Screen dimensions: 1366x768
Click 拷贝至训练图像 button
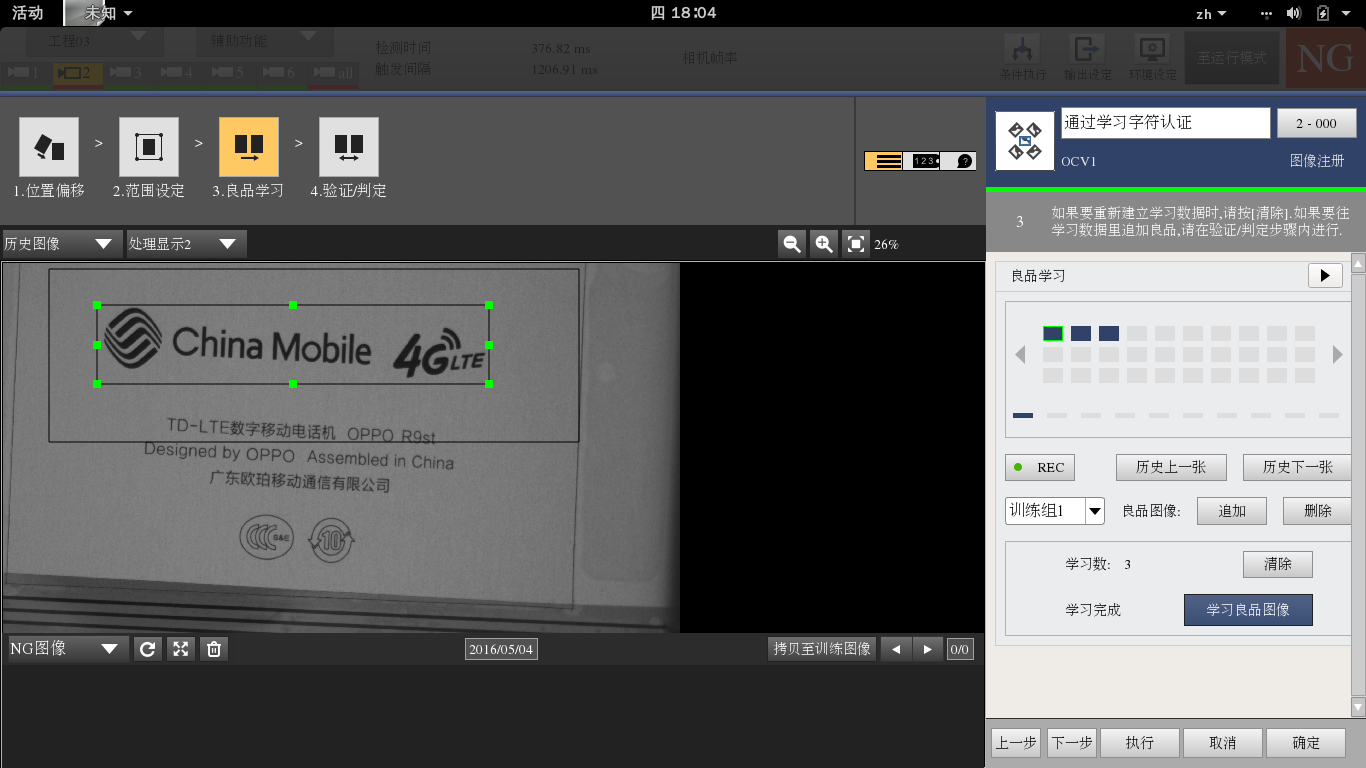click(822, 649)
